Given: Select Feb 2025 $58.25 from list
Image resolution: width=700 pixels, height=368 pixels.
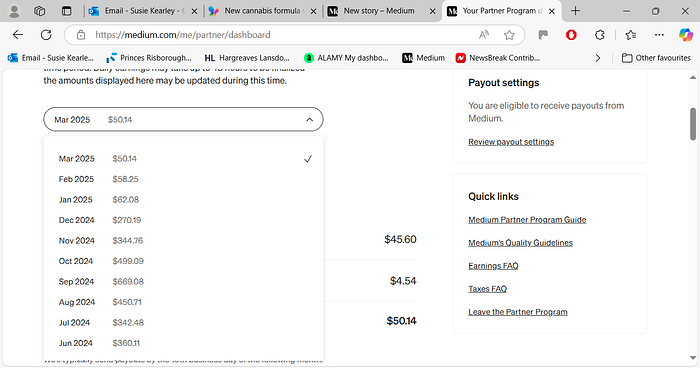Looking at the screenshot, I should coord(183,179).
